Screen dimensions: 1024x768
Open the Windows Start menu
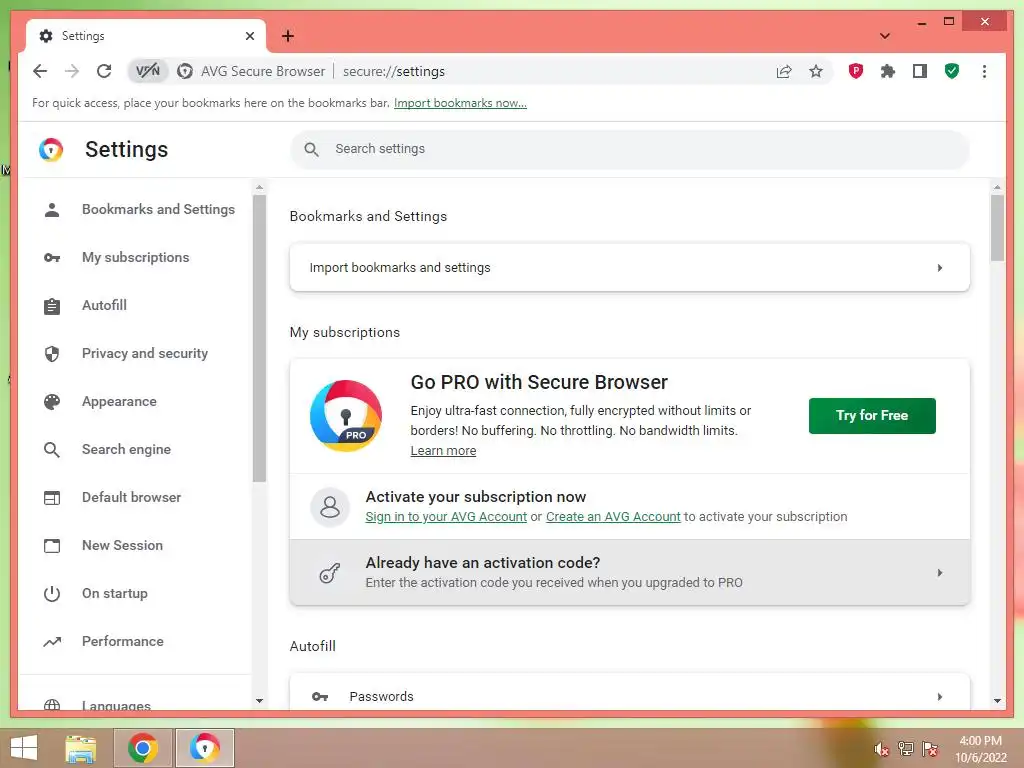point(24,748)
